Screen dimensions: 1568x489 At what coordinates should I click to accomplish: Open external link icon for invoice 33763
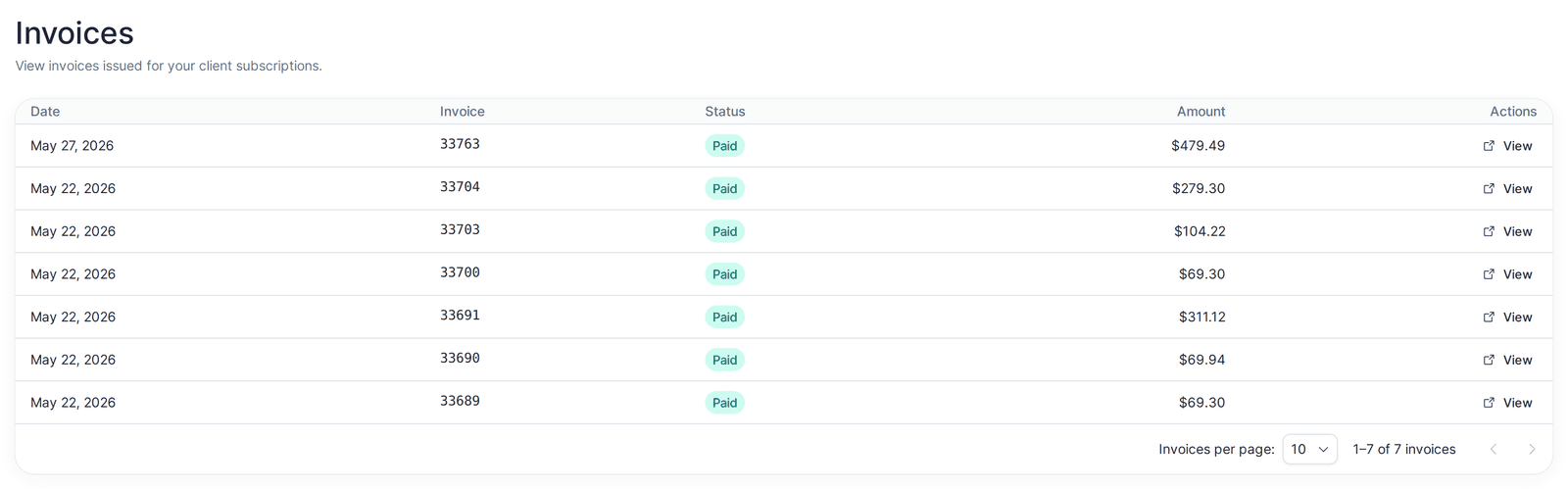(1489, 146)
